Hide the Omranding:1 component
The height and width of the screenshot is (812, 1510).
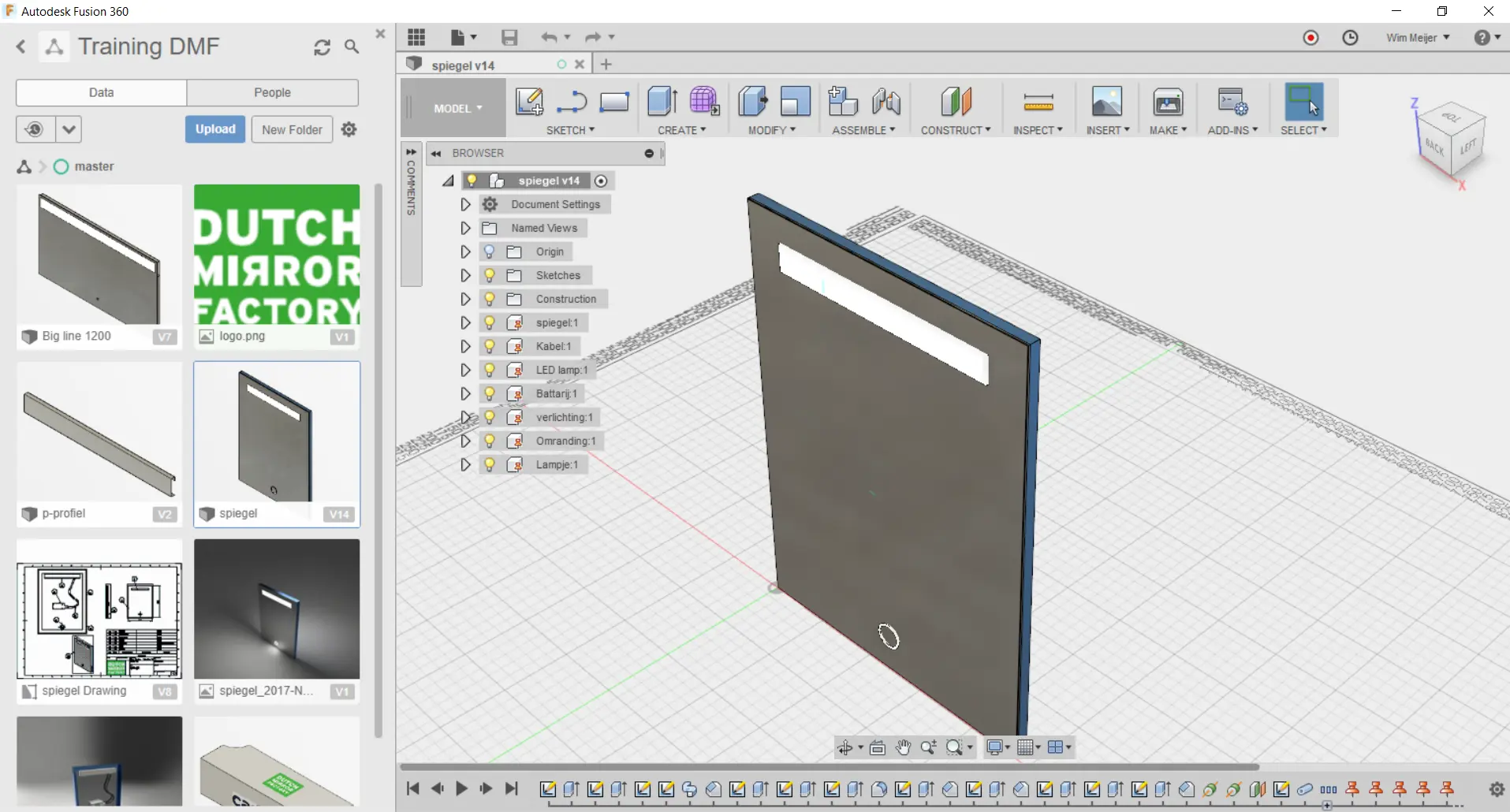[x=490, y=441]
